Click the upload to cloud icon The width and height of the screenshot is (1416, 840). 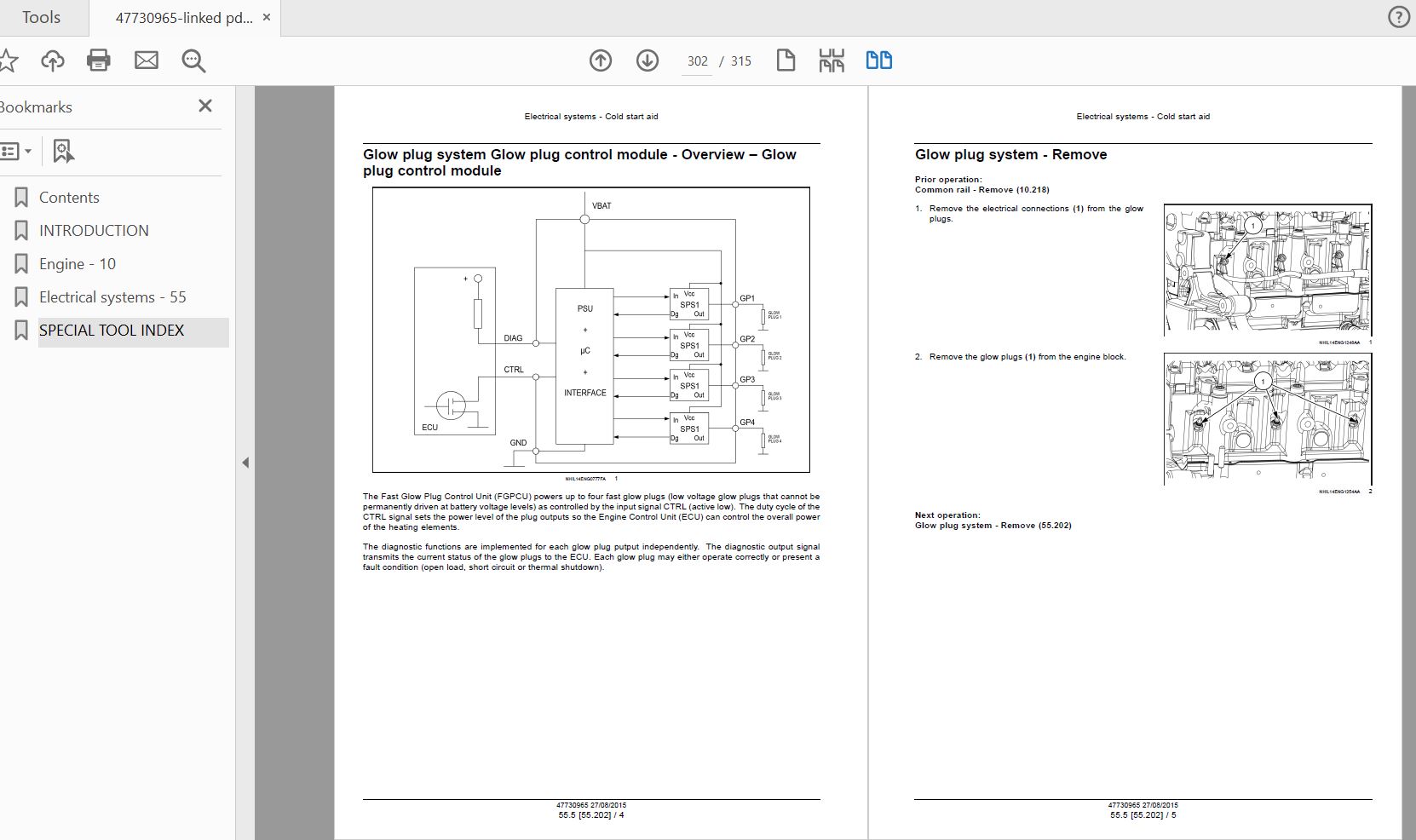tap(53, 60)
